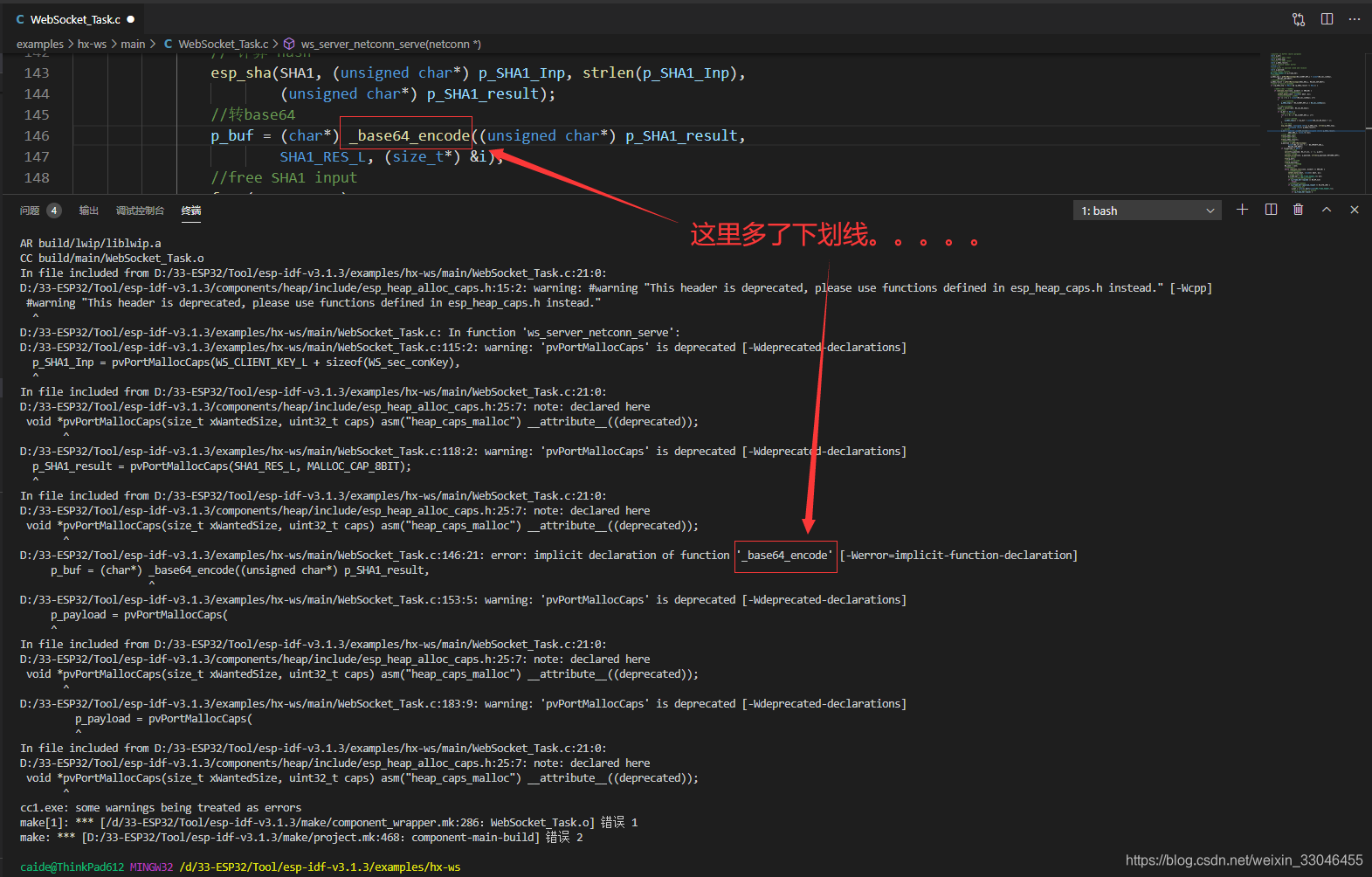Click the 'caide@ThinkPad612' terminal prompt
This screenshot has width=1372, height=877.
tap(72, 867)
